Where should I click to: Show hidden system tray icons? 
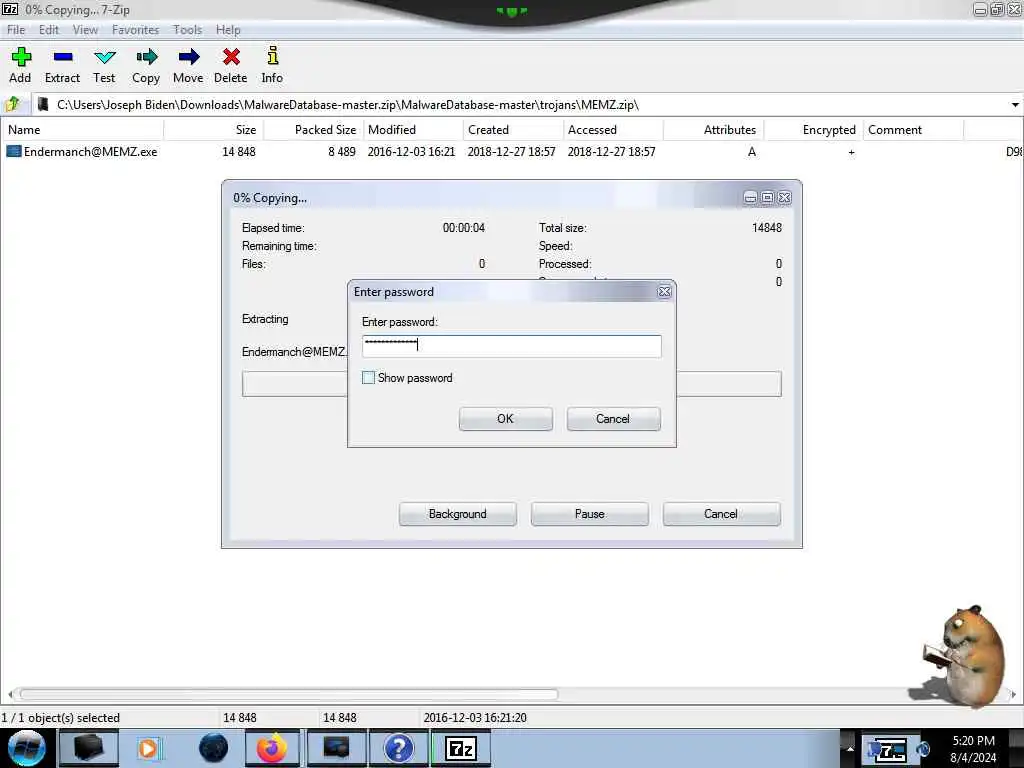coord(850,748)
